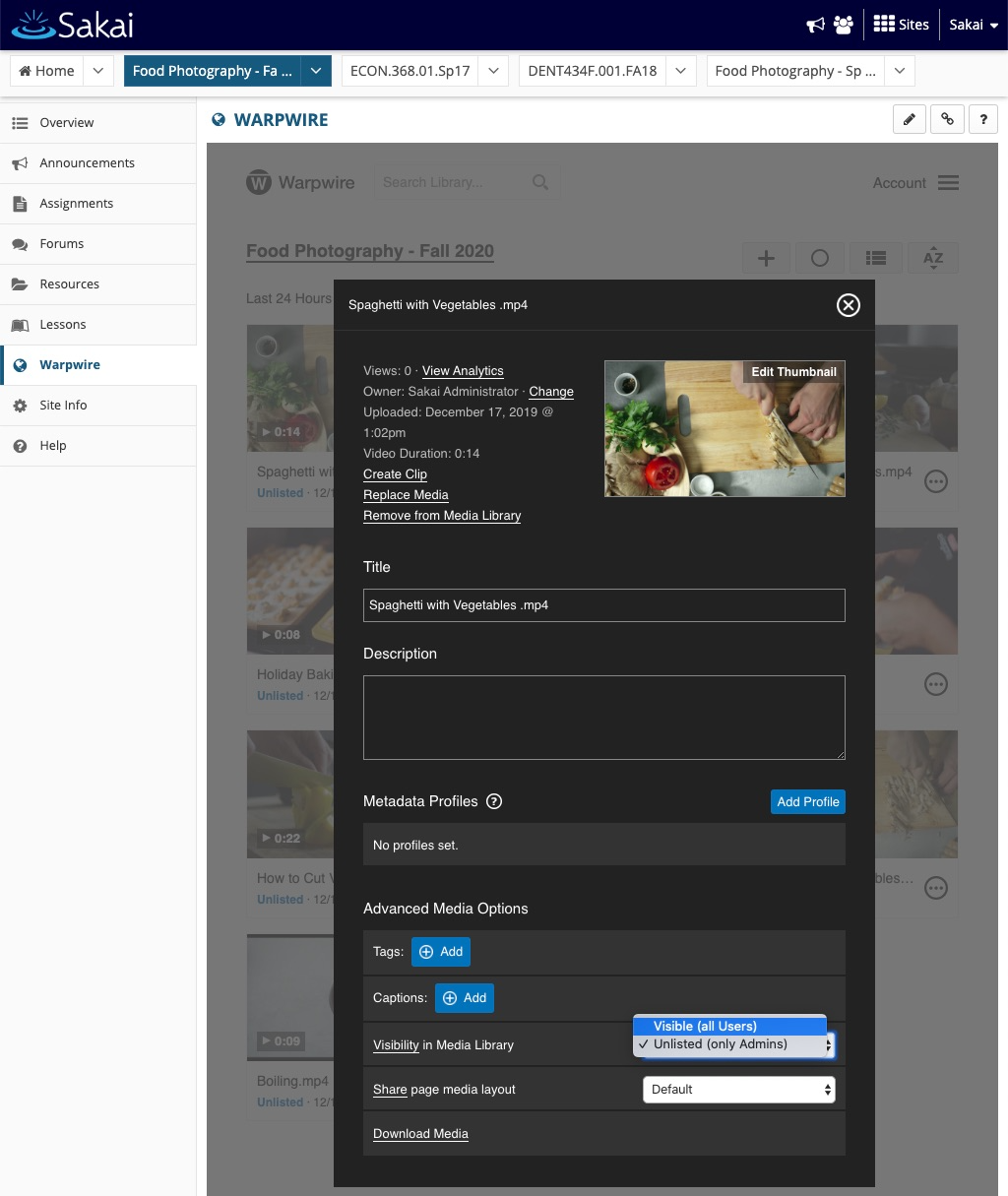The height and width of the screenshot is (1196, 1008).
Task: Click the Food Photography - Fall 2020 heading link
Action: click(370, 251)
